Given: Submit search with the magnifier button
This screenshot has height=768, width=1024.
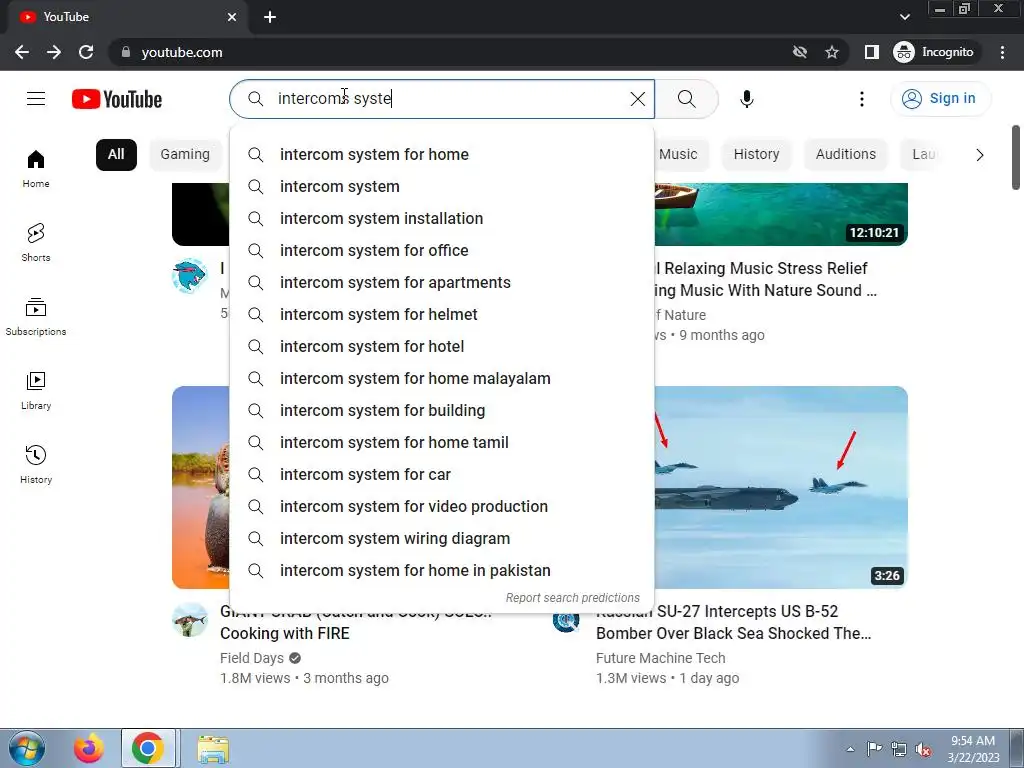Looking at the screenshot, I should 686,99.
